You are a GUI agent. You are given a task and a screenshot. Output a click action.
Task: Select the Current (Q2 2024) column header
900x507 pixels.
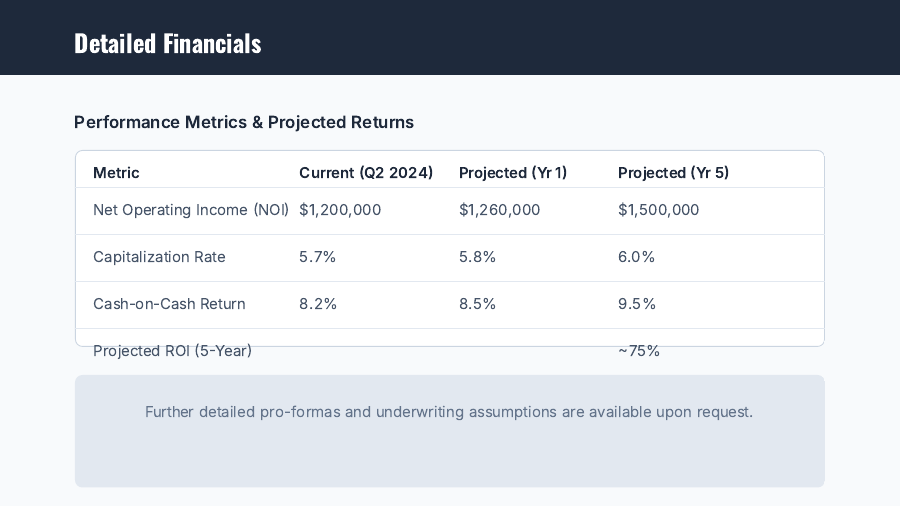point(366,173)
